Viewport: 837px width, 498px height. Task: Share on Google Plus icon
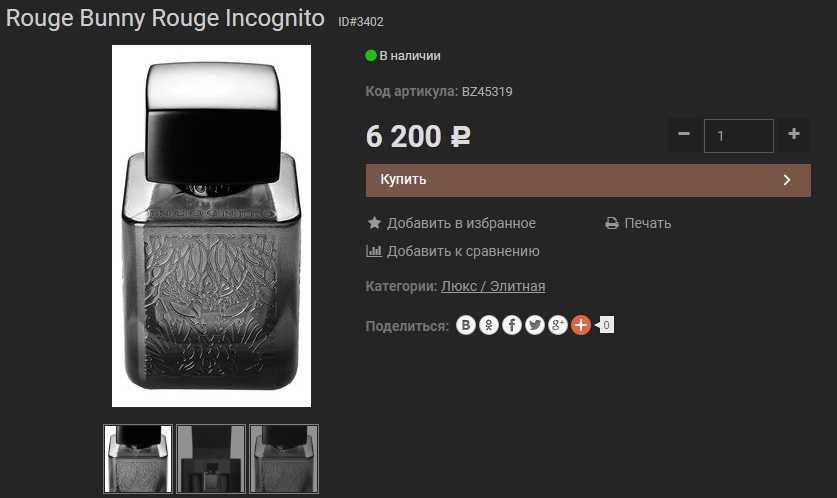557,325
